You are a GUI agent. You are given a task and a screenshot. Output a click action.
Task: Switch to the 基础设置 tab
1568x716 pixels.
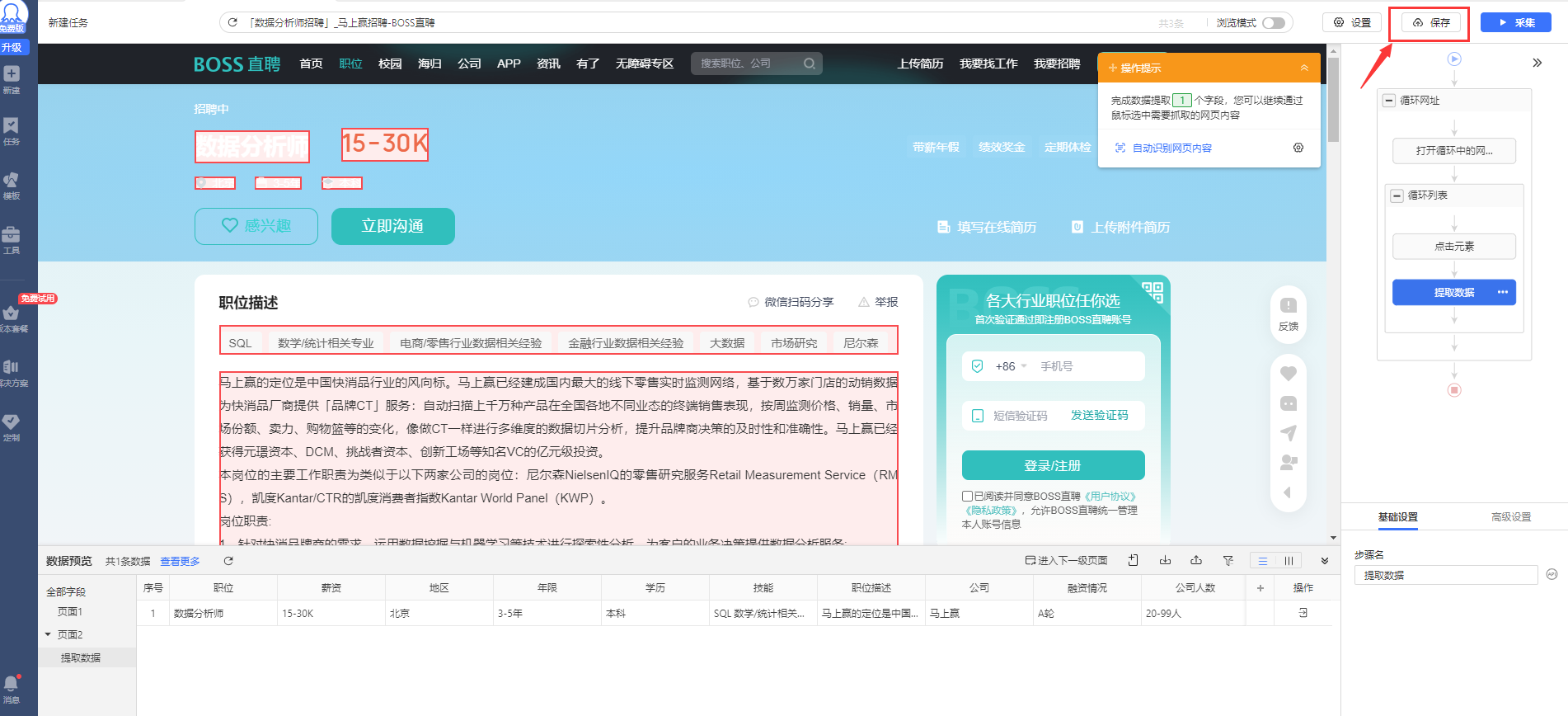[x=1397, y=517]
